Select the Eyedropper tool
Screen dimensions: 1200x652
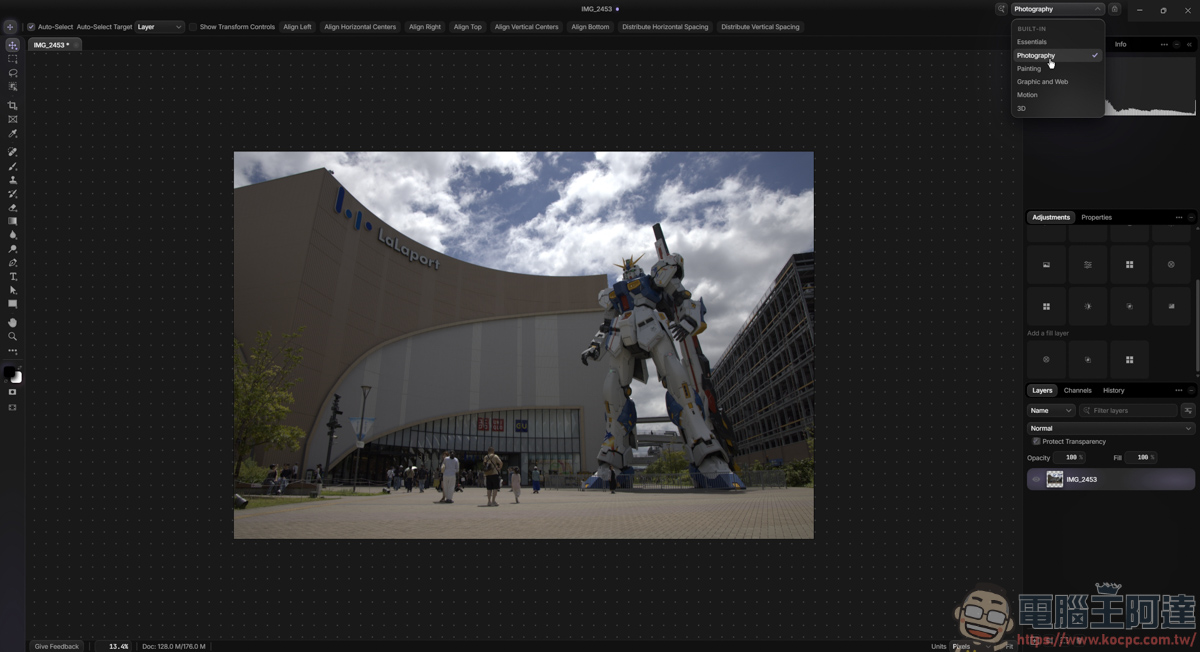click(x=13, y=133)
